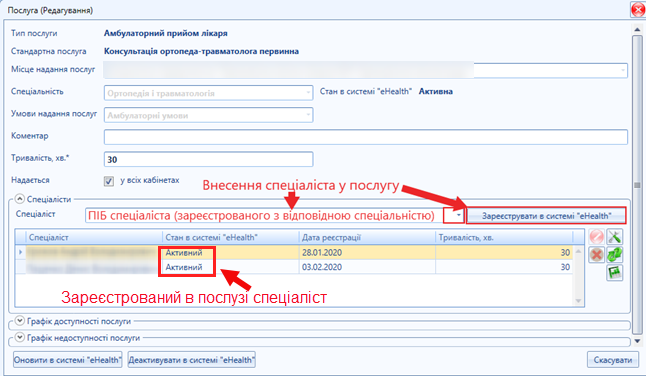Open the Спеціальність dropdown
The width and height of the screenshot is (646, 376).
pos(308,93)
